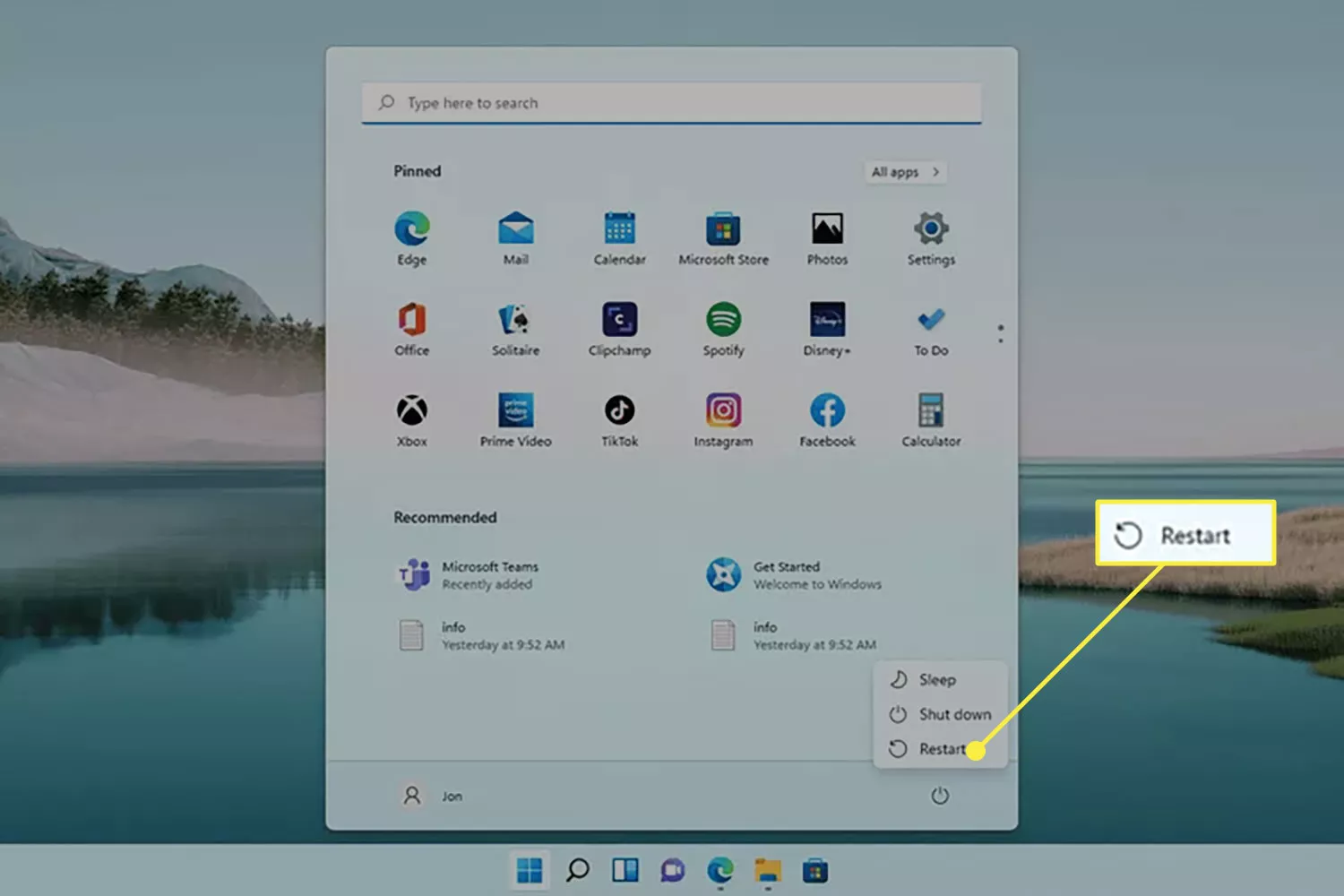Choose Sleep from the power menu

[940, 680]
